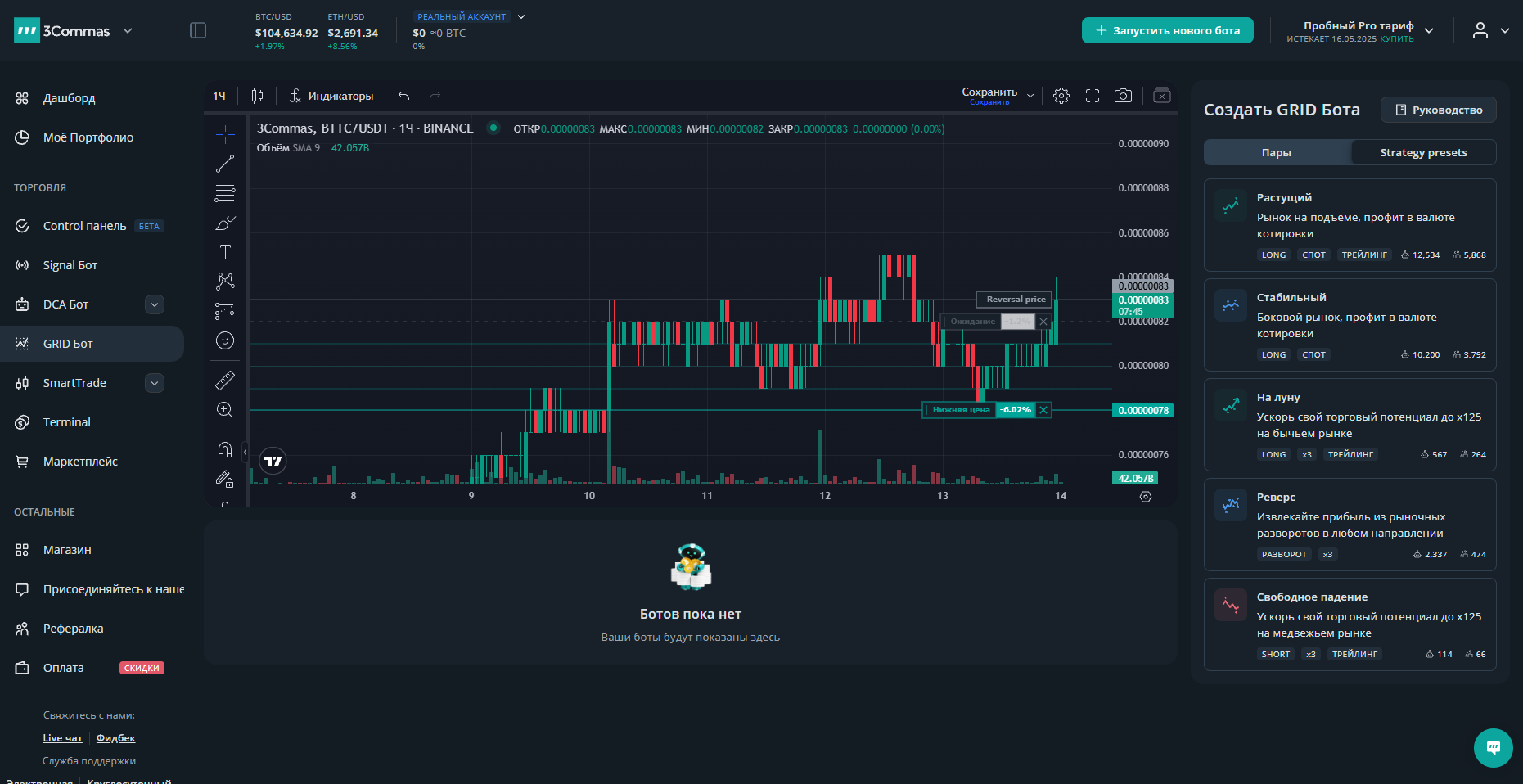This screenshot has width=1523, height=784.
Task: Select the На луну strategy preset
Action: [1350, 425]
